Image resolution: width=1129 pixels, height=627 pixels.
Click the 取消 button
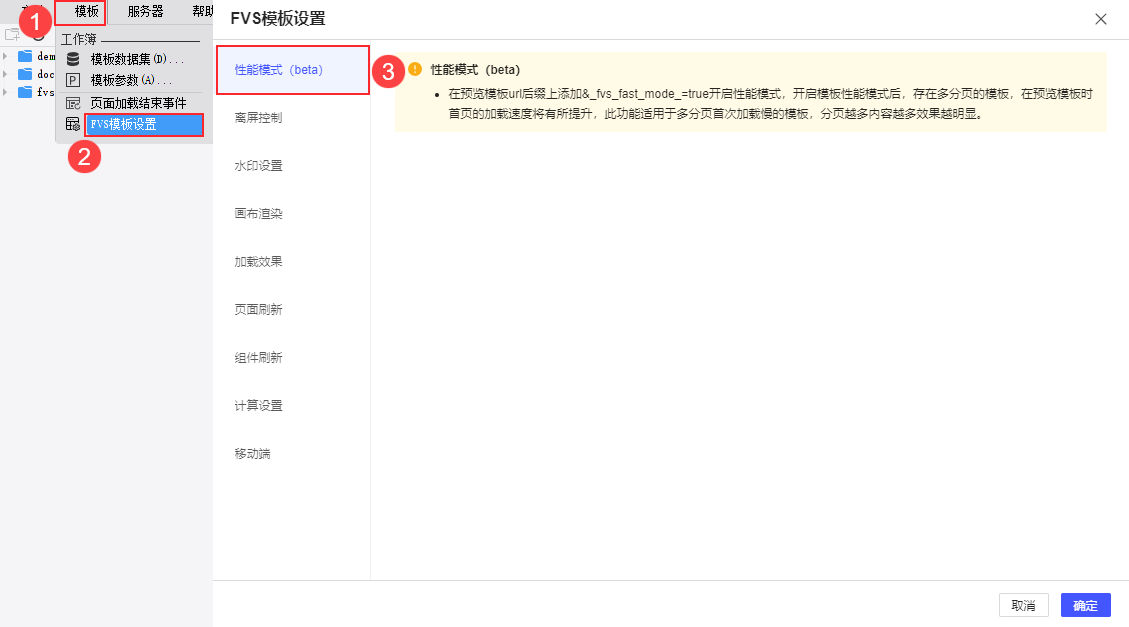pyautogui.click(x=1023, y=605)
